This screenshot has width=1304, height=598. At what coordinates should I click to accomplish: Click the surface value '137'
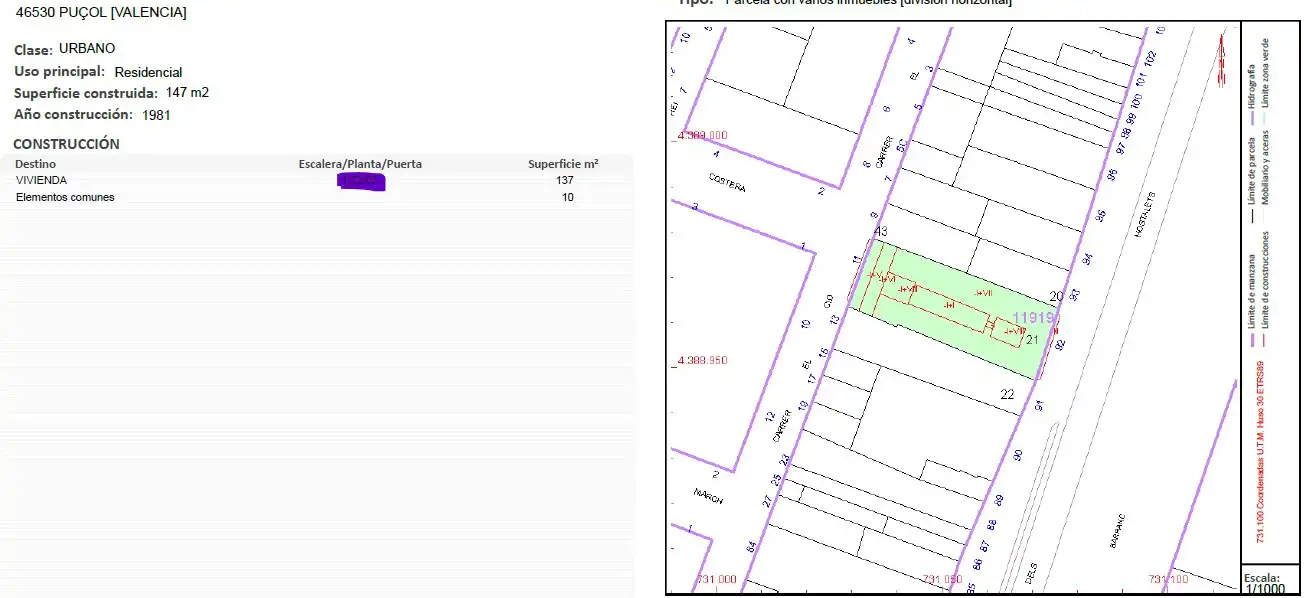565,180
